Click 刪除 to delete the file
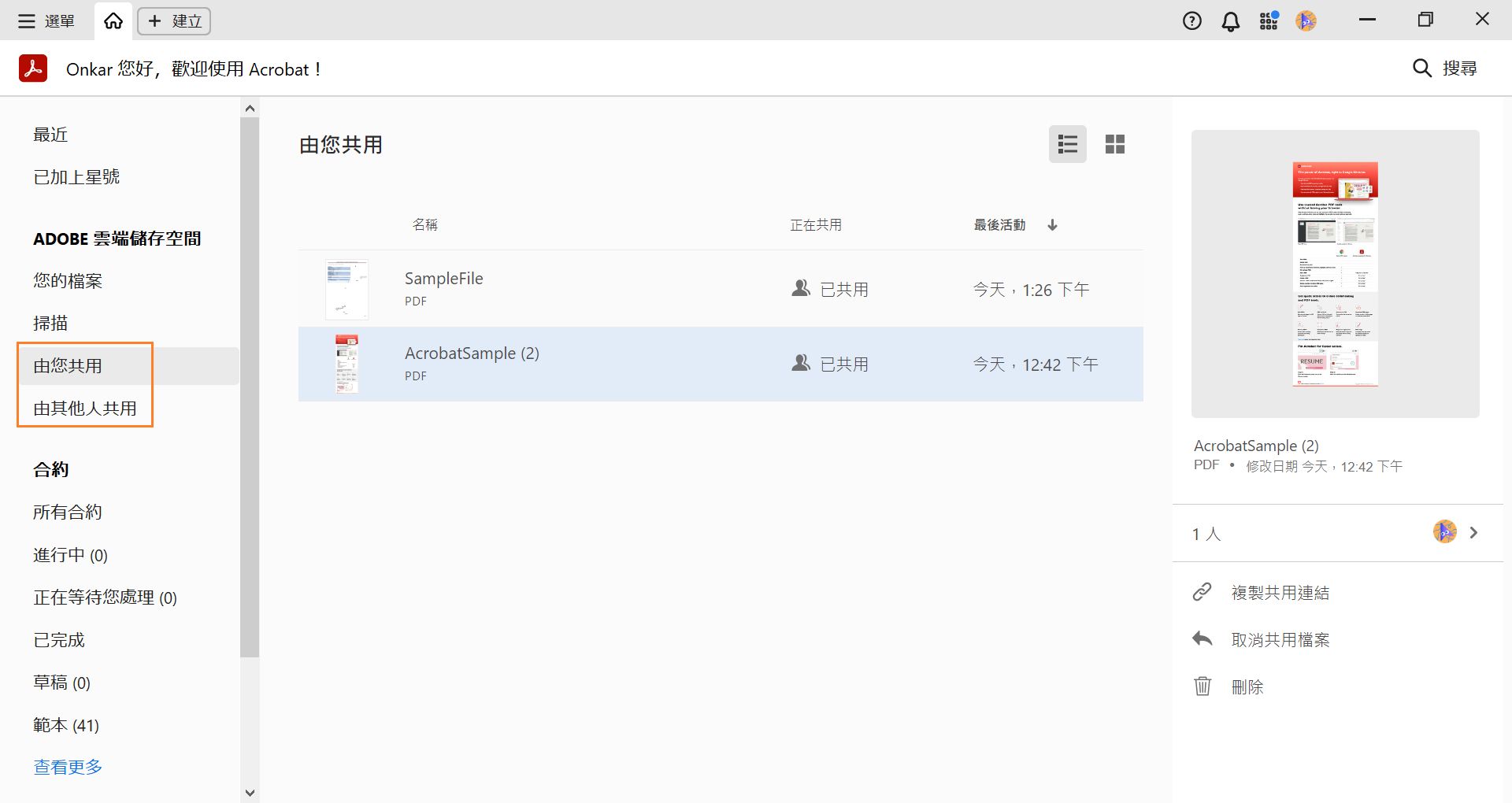The width and height of the screenshot is (1512, 803). (x=1247, y=687)
